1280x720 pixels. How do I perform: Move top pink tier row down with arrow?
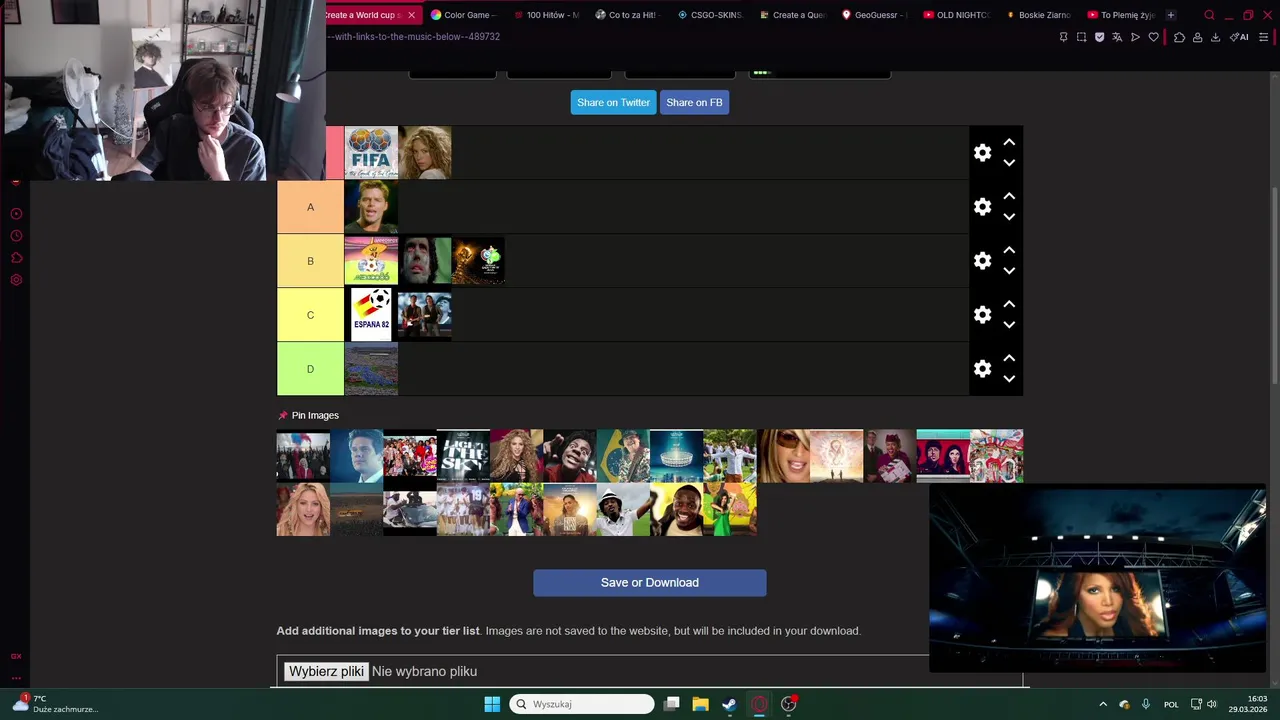(x=1009, y=163)
